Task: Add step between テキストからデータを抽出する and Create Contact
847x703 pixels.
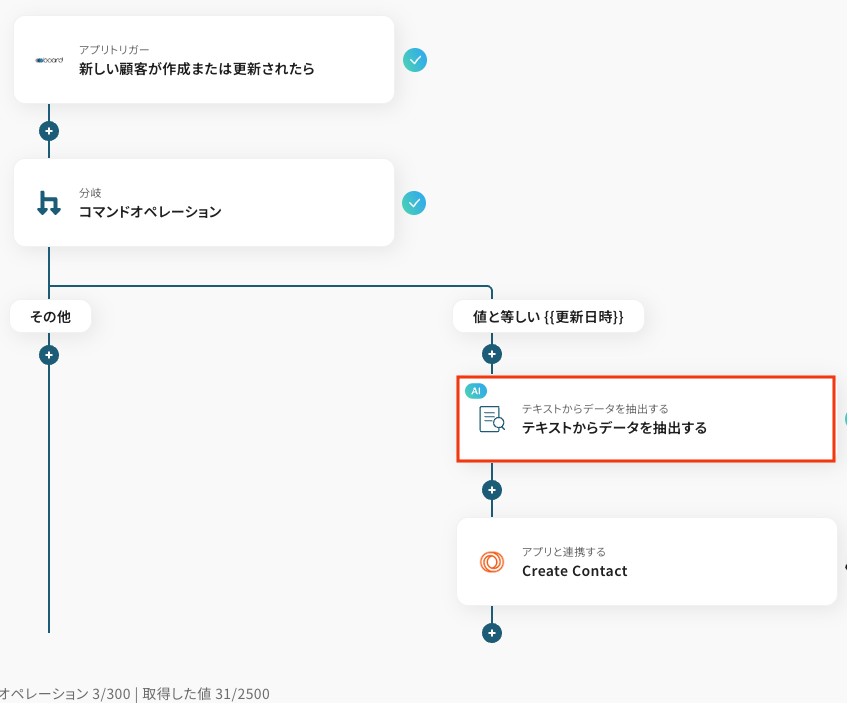Action: pyautogui.click(x=492, y=490)
